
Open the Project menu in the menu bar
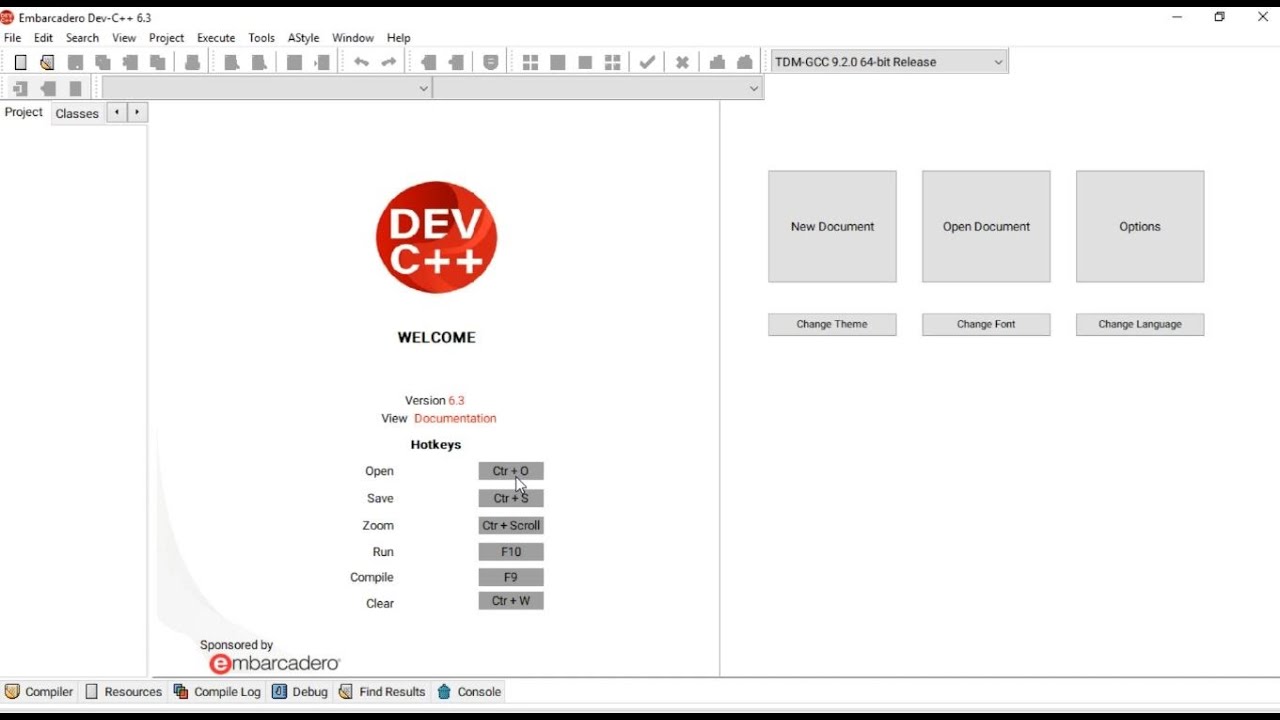(166, 38)
